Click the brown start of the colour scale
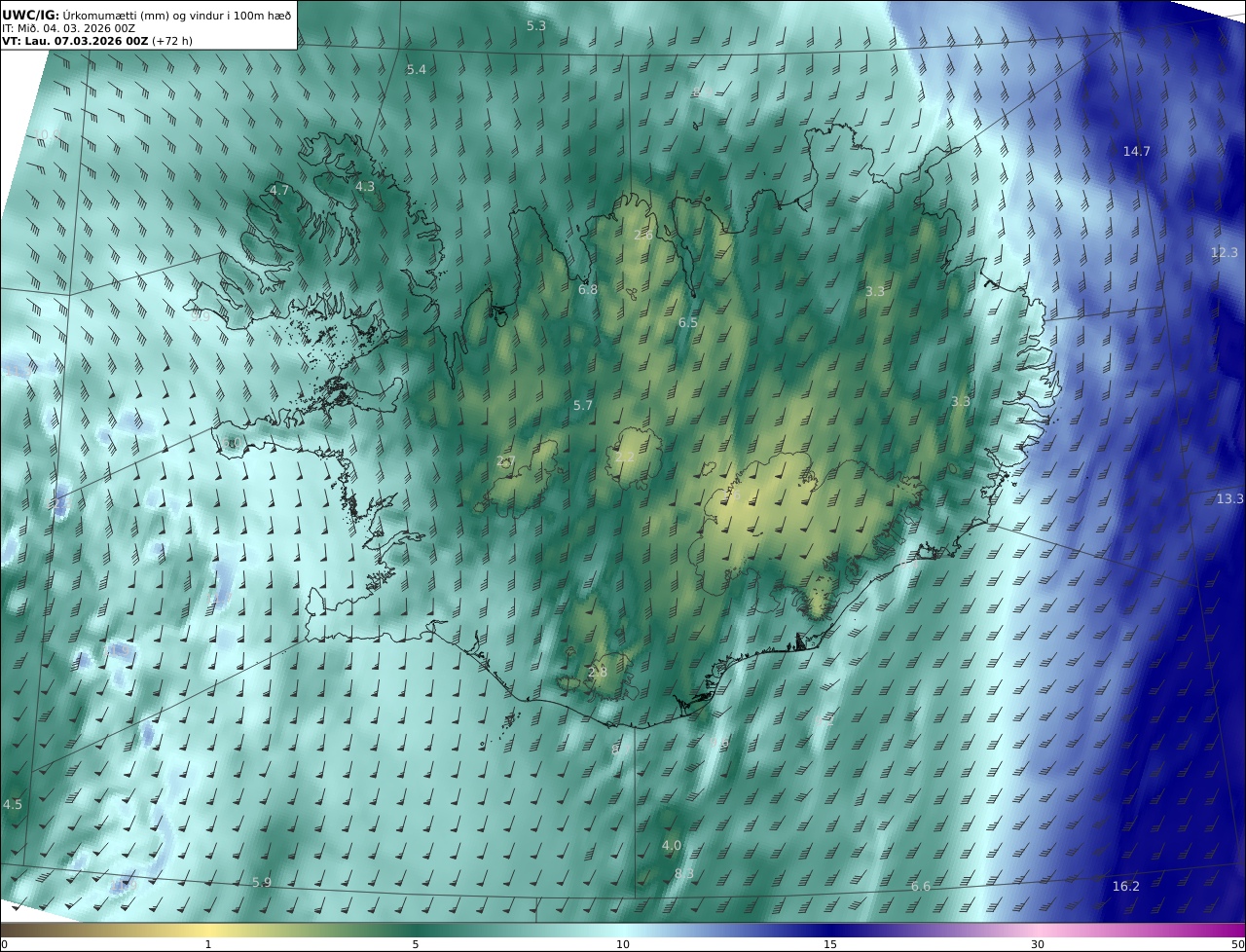Screen dimensions: 1246x952 [x=10, y=930]
